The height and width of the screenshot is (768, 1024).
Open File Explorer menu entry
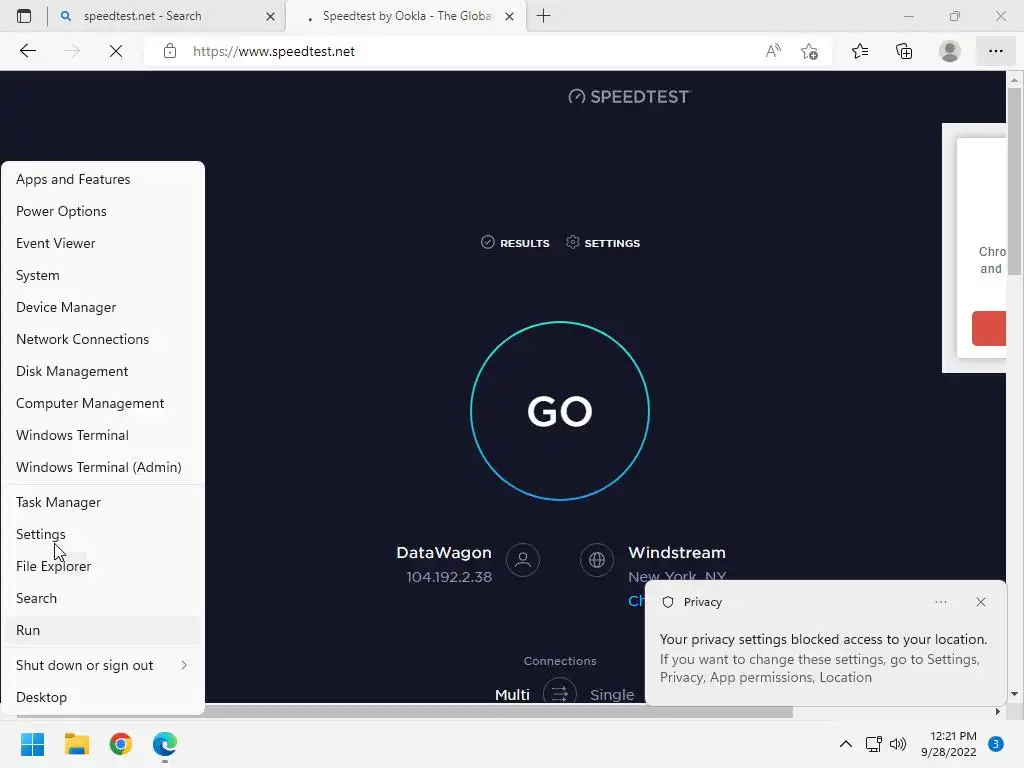point(103,566)
